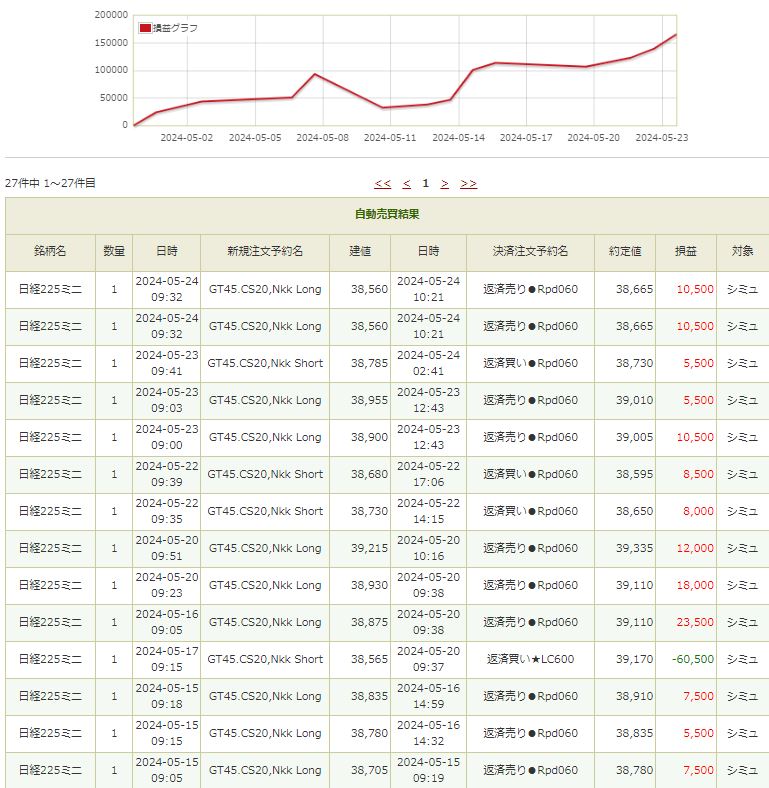The width and height of the screenshot is (769, 788).
Task: Go to previous page with < link
Action: point(407,183)
